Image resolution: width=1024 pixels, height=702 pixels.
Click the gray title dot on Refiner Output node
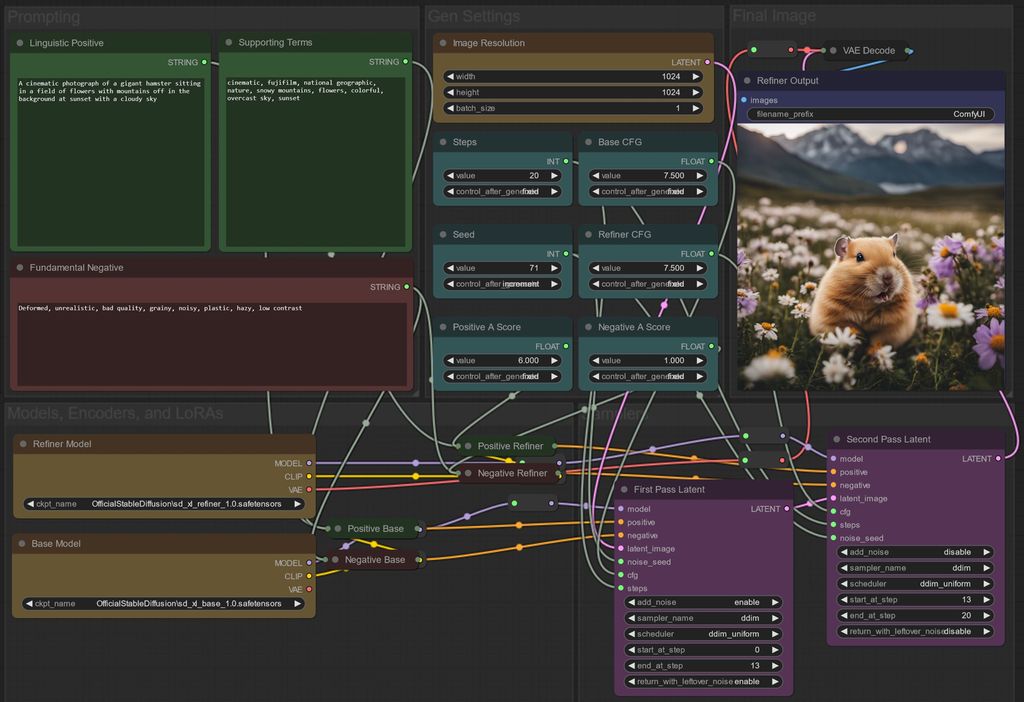[x=747, y=81]
